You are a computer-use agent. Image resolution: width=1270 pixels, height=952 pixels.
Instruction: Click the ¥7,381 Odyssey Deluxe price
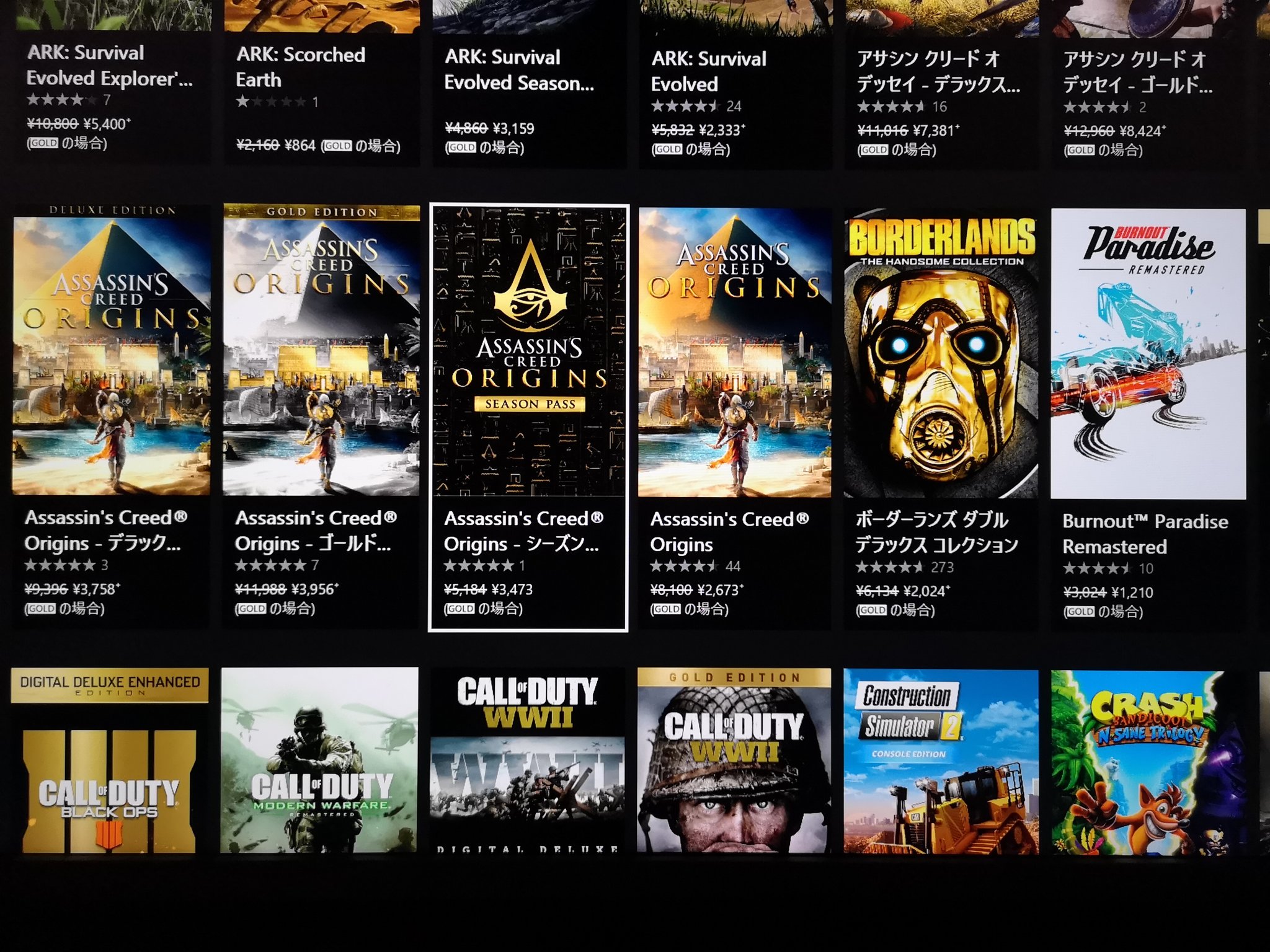(936, 131)
